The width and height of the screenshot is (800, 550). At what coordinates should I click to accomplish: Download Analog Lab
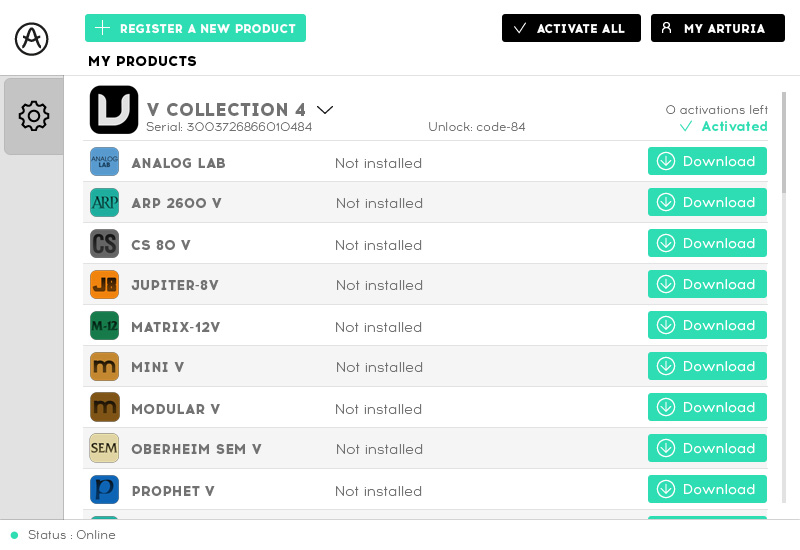coord(707,161)
